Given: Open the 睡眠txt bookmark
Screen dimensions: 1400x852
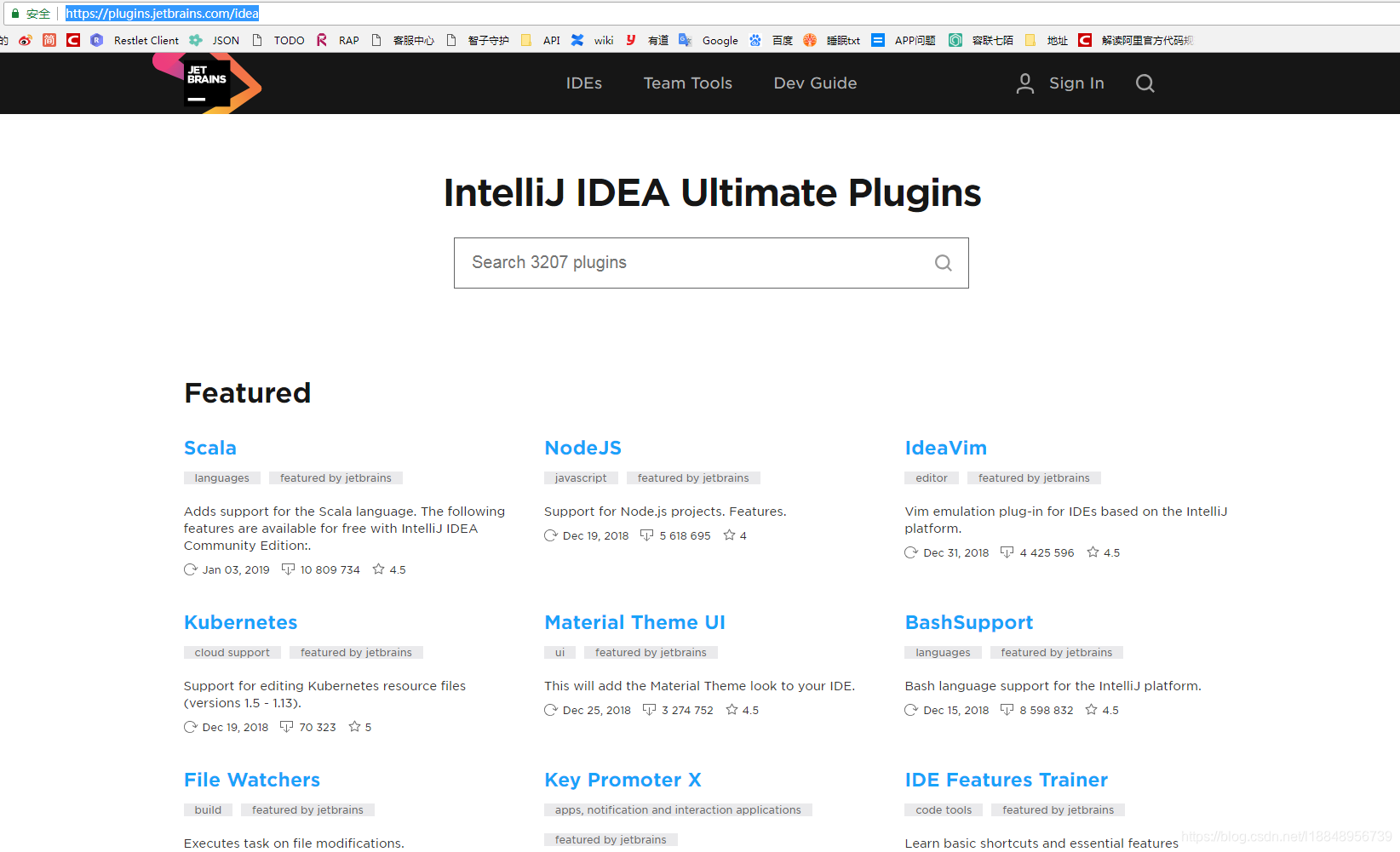Looking at the screenshot, I should (x=831, y=40).
